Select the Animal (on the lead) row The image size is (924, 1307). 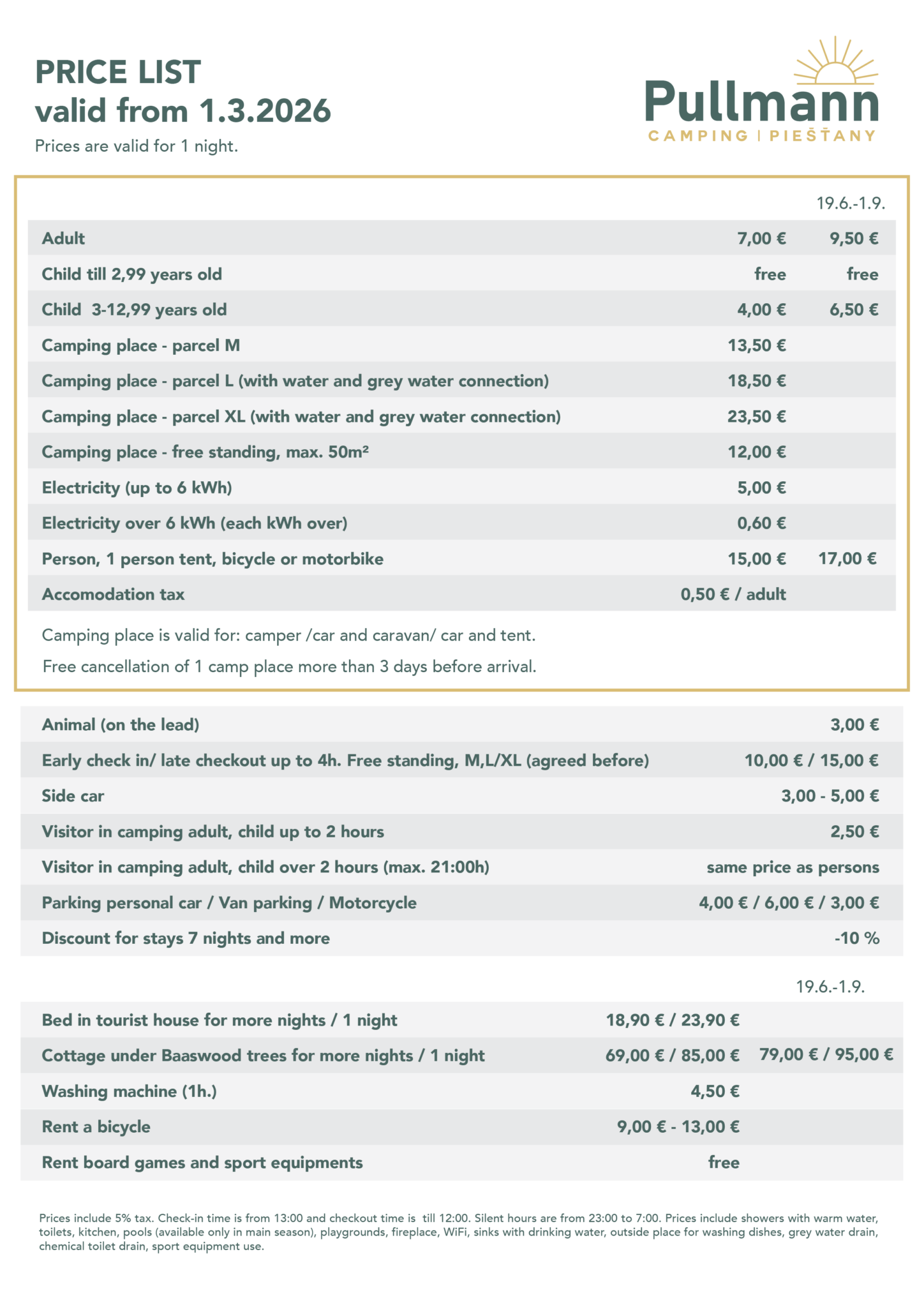point(462,724)
